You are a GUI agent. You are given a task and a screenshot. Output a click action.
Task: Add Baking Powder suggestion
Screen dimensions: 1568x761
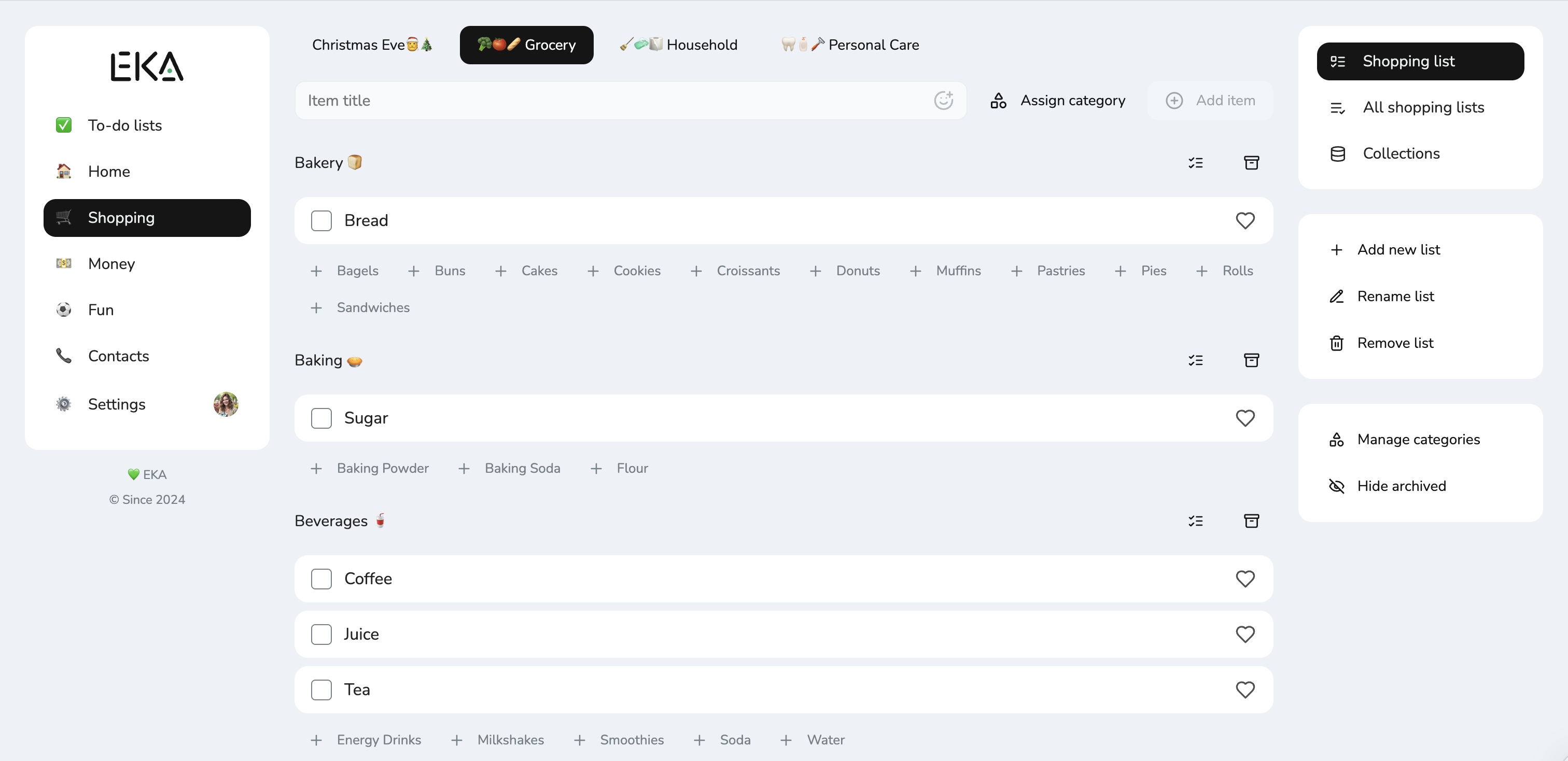point(370,468)
